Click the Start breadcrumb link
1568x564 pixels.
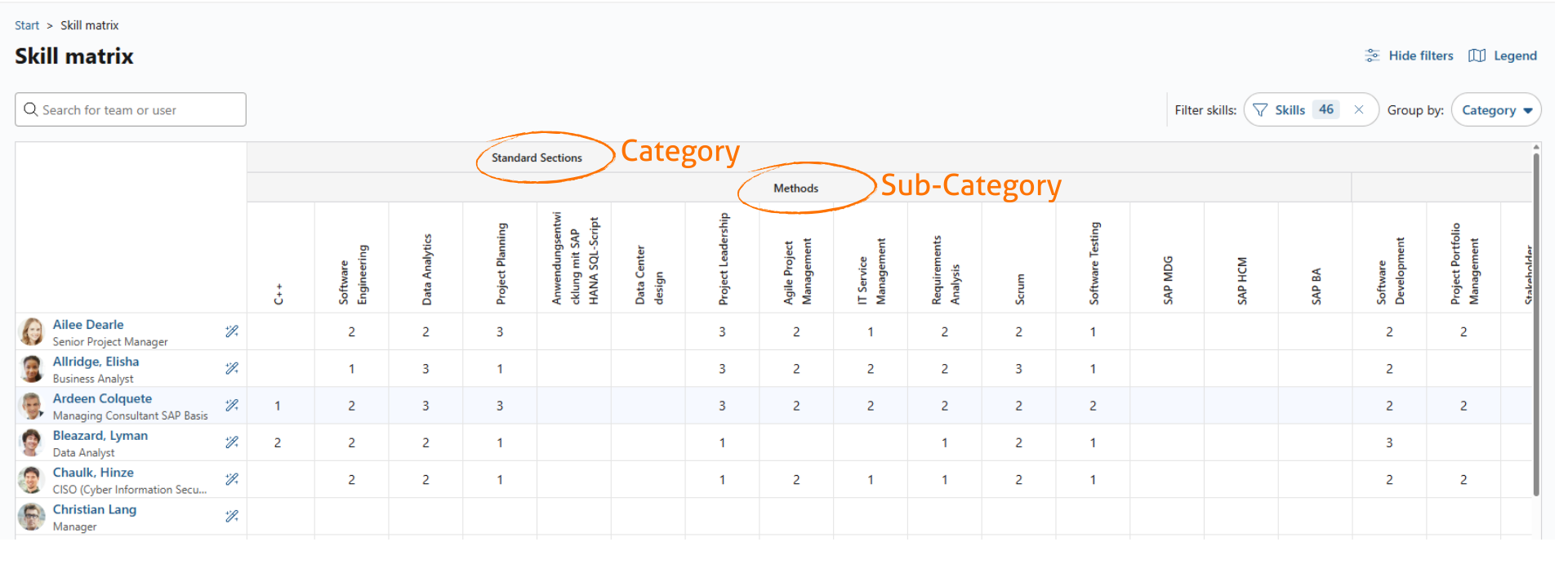[27, 25]
